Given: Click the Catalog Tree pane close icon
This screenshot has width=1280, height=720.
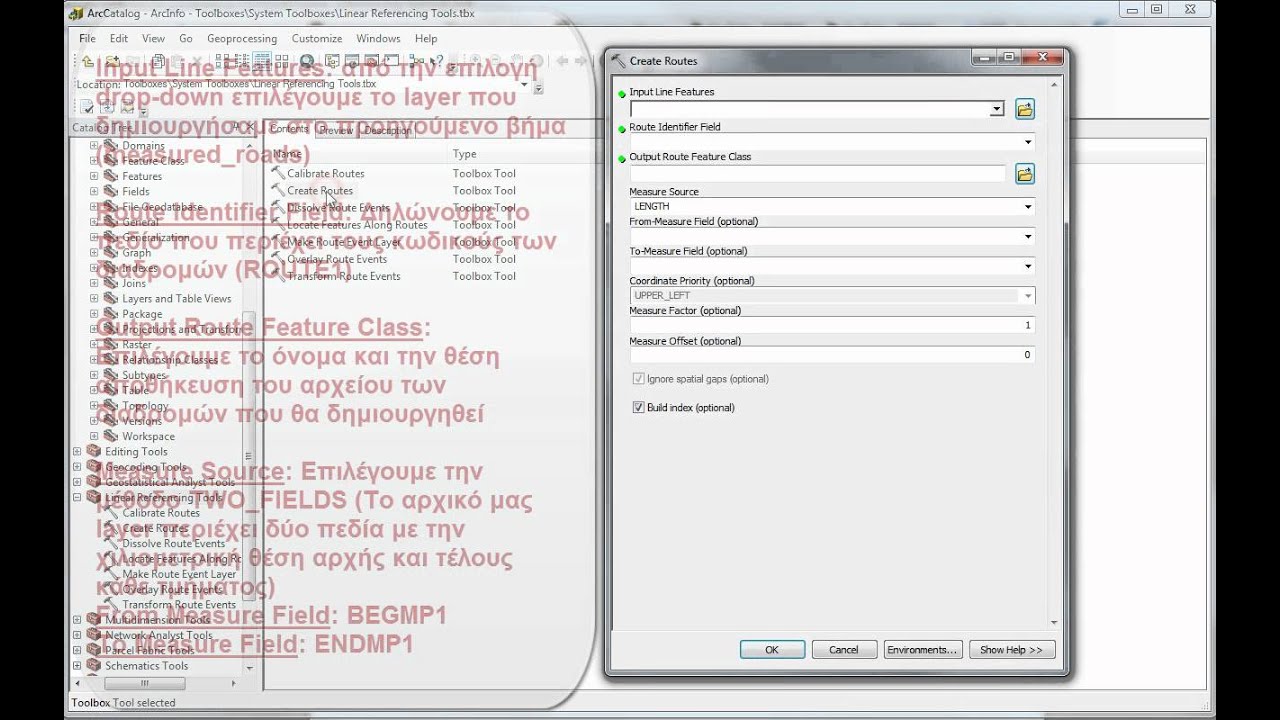Looking at the screenshot, I should [250, 127].
